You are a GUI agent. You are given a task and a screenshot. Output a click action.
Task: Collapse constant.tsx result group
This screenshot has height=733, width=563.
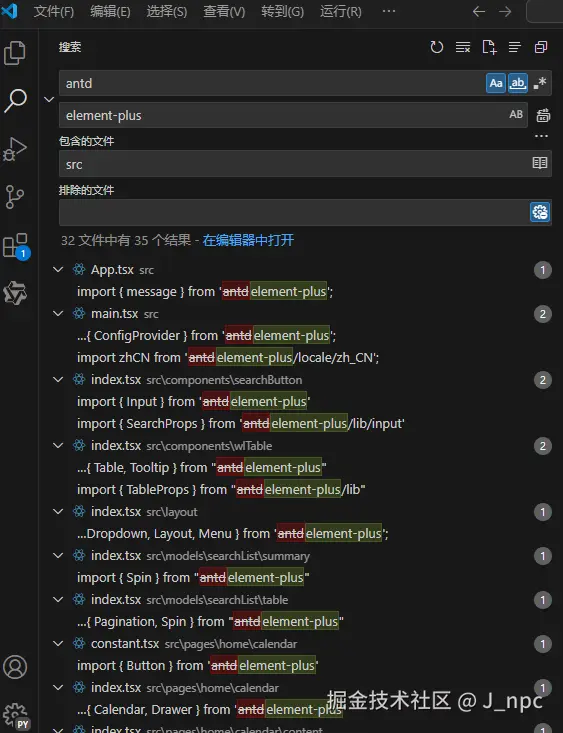tap(58, 643)
